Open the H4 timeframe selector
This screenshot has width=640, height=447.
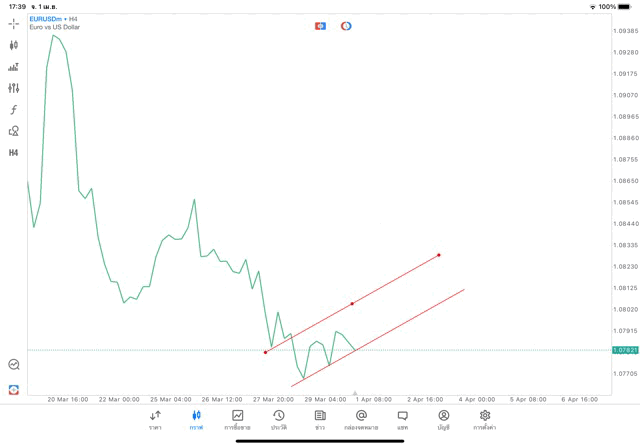(14, 153)
